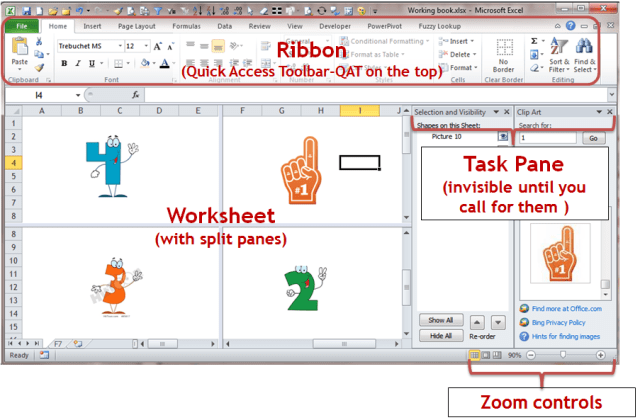This screenshot has height=420, width=640.
Task: Click the Zoom In plus button
Action: coord(600,355)
